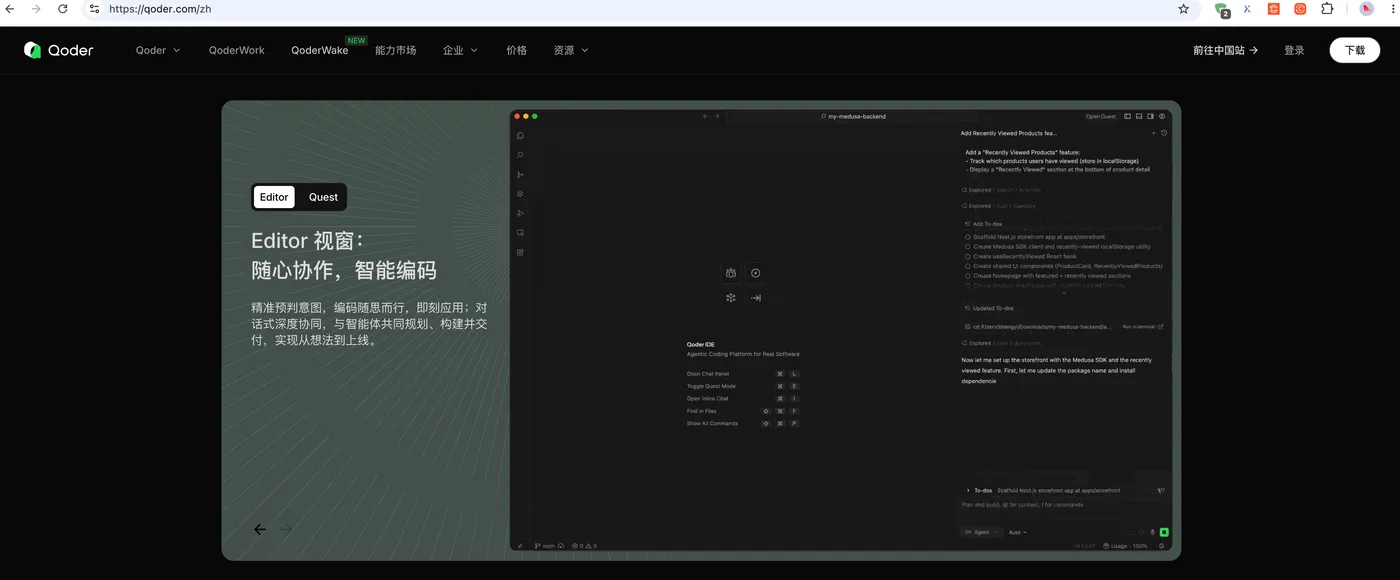Screen dimensions: 1400x580
Task: Toggle the primary sidebar layout icon in the IDE
Action: (x=1128, y=116)
